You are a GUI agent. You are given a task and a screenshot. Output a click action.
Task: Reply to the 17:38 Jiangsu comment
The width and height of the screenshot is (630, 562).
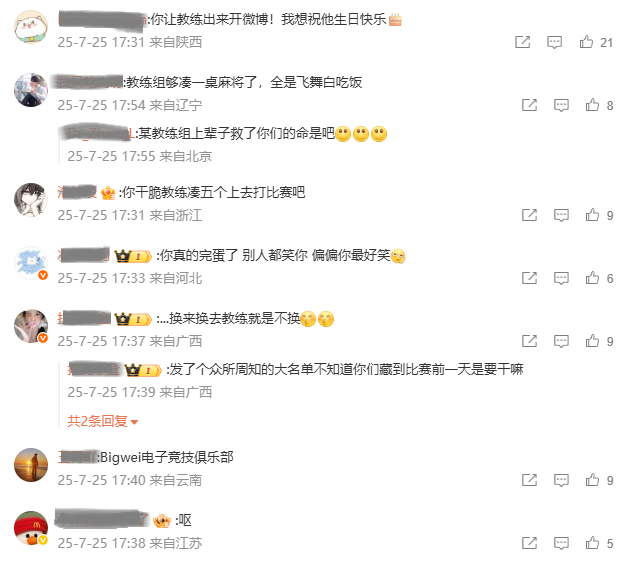561,544
